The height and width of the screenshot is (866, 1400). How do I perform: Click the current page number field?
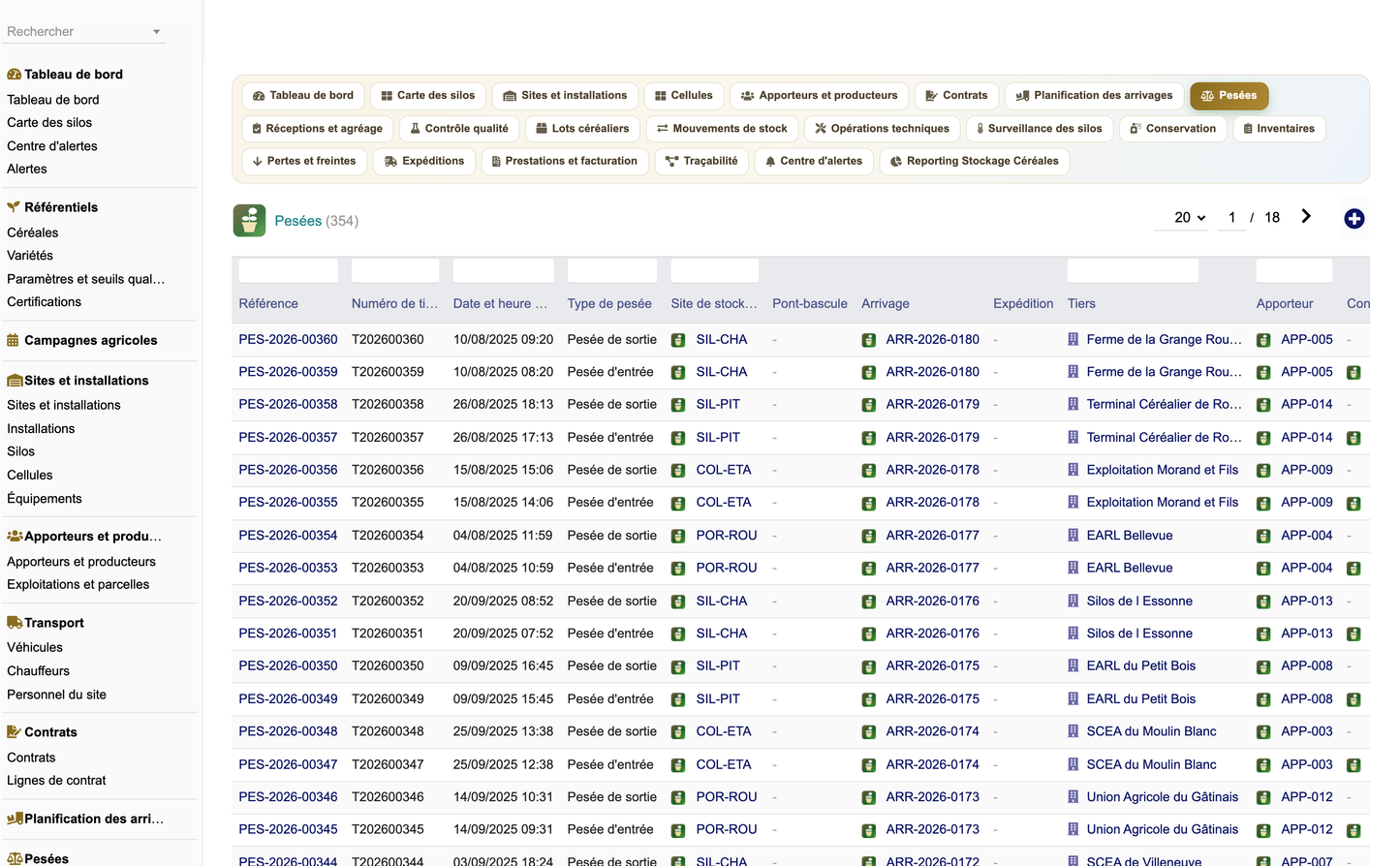1231,218
